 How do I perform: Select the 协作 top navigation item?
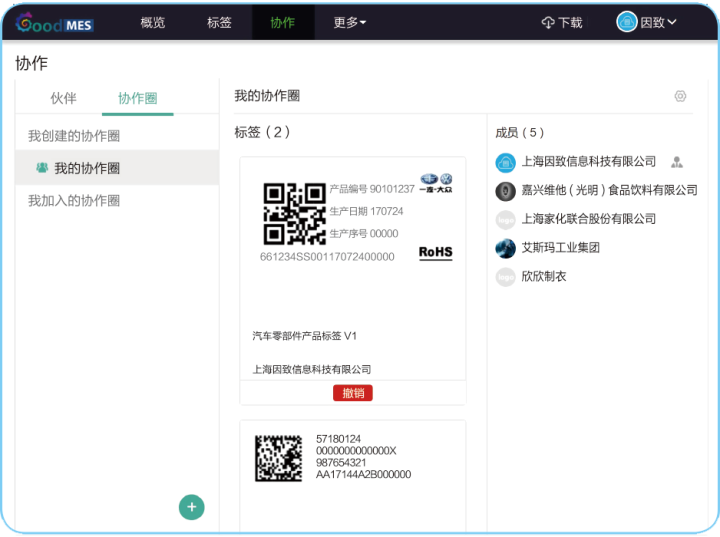282,22
